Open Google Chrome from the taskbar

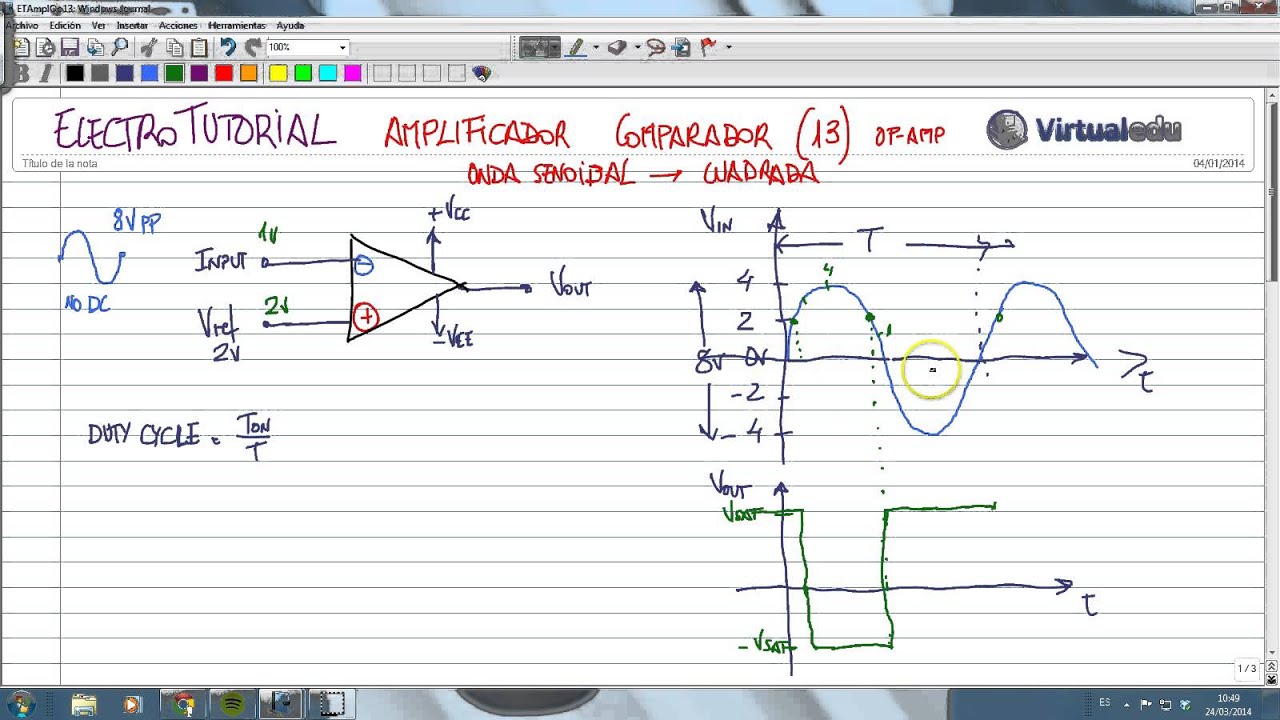tap(183, 704)
